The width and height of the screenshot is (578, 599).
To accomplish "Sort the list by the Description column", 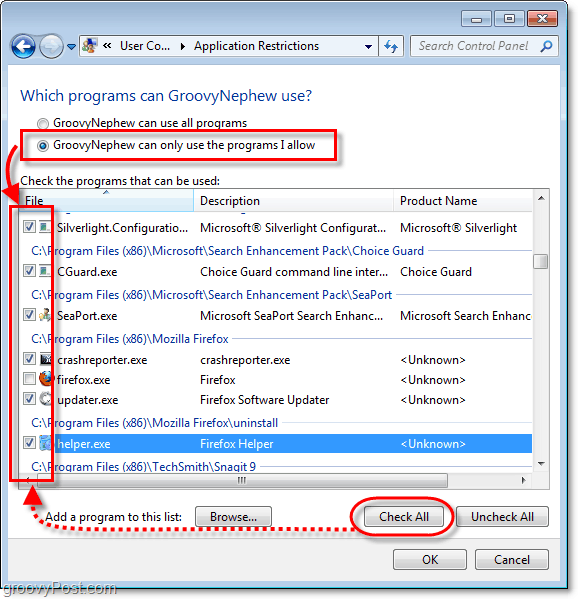I will (293, 201).
